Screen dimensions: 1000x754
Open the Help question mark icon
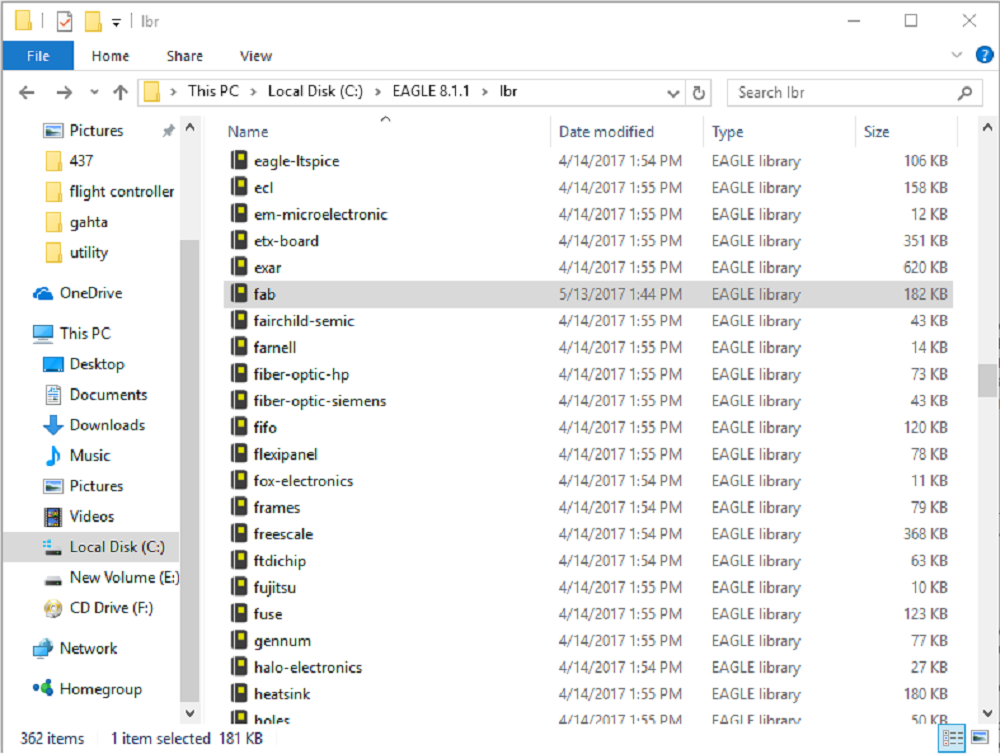(x=984, y=55)
